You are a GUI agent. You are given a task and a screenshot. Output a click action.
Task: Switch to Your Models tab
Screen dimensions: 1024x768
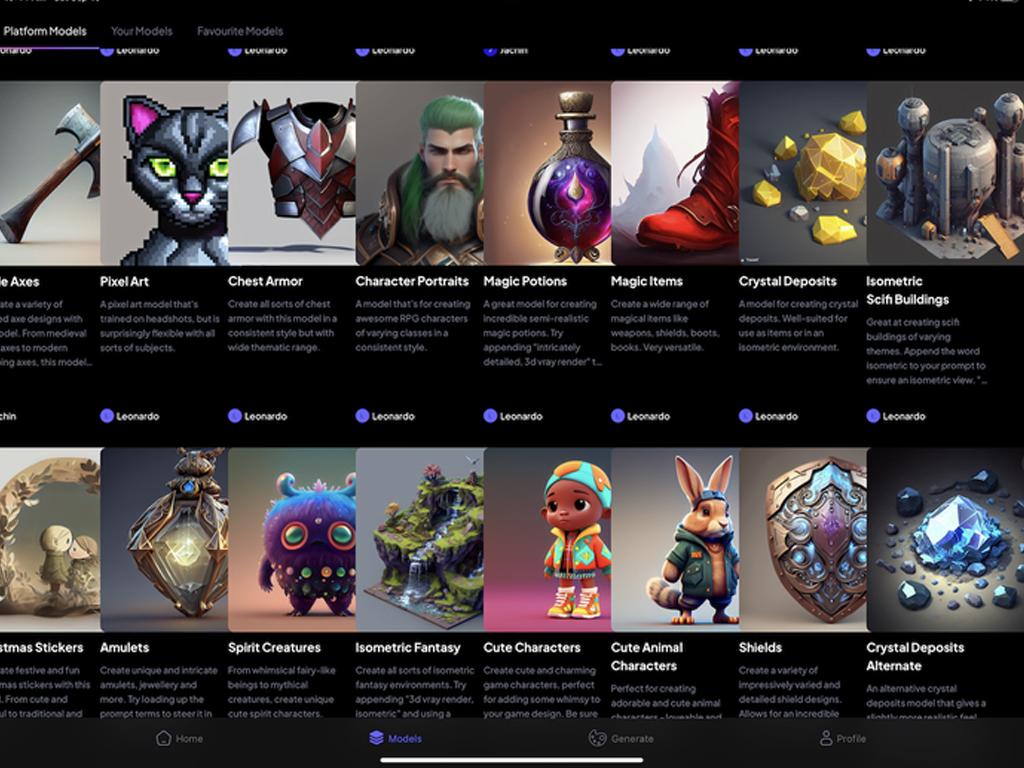(x=142, y=31)
